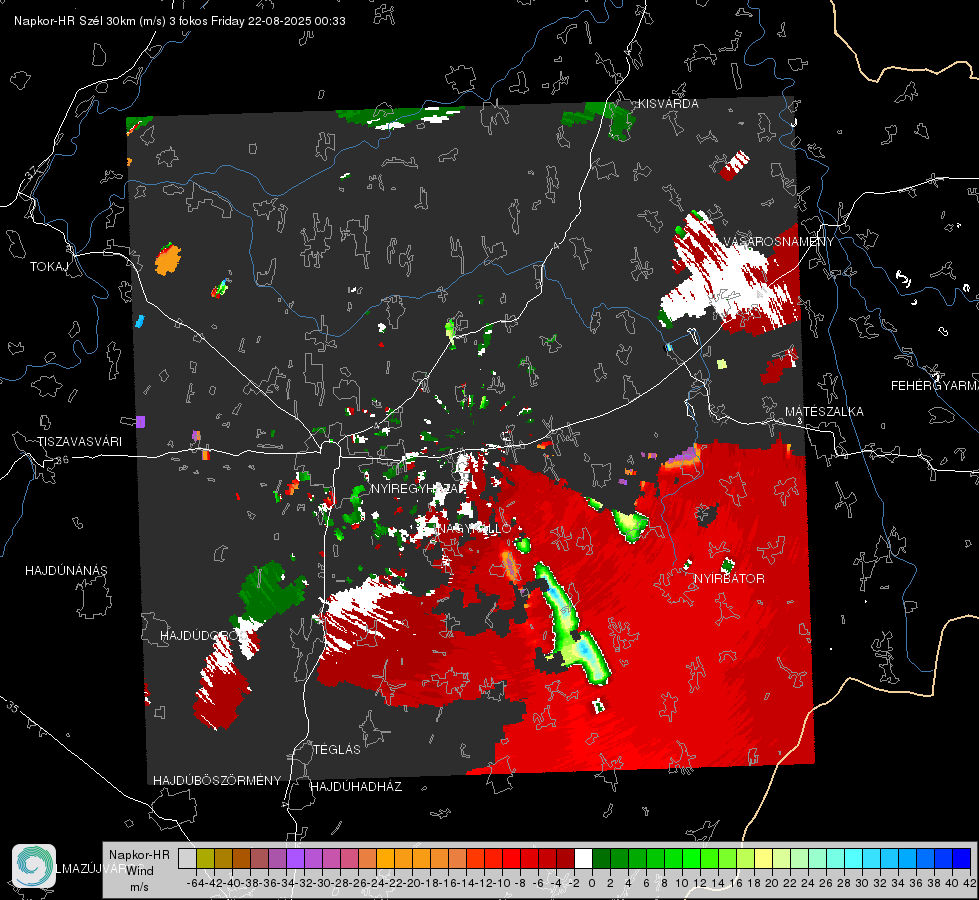The width and height of the screenshot is (979, 900).
Task: Click the 0 legend value
Action: [592, 883]
